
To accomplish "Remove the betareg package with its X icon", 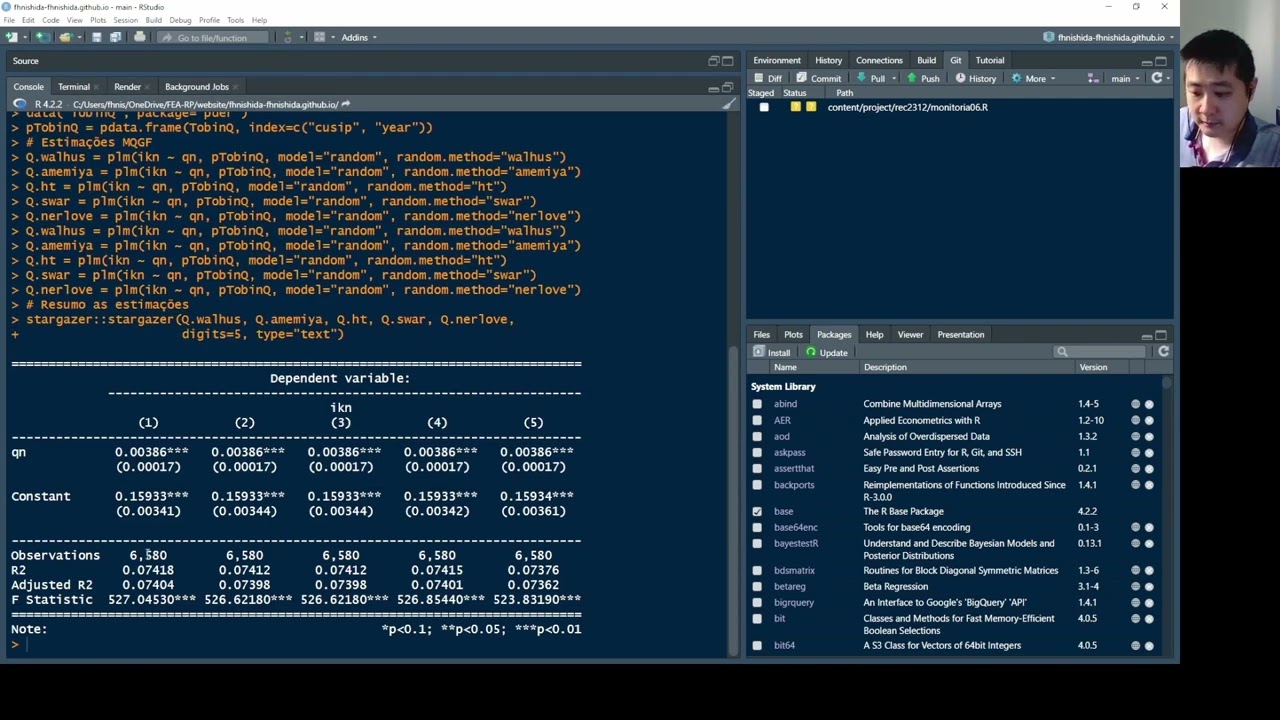I will pos(1149,586).
